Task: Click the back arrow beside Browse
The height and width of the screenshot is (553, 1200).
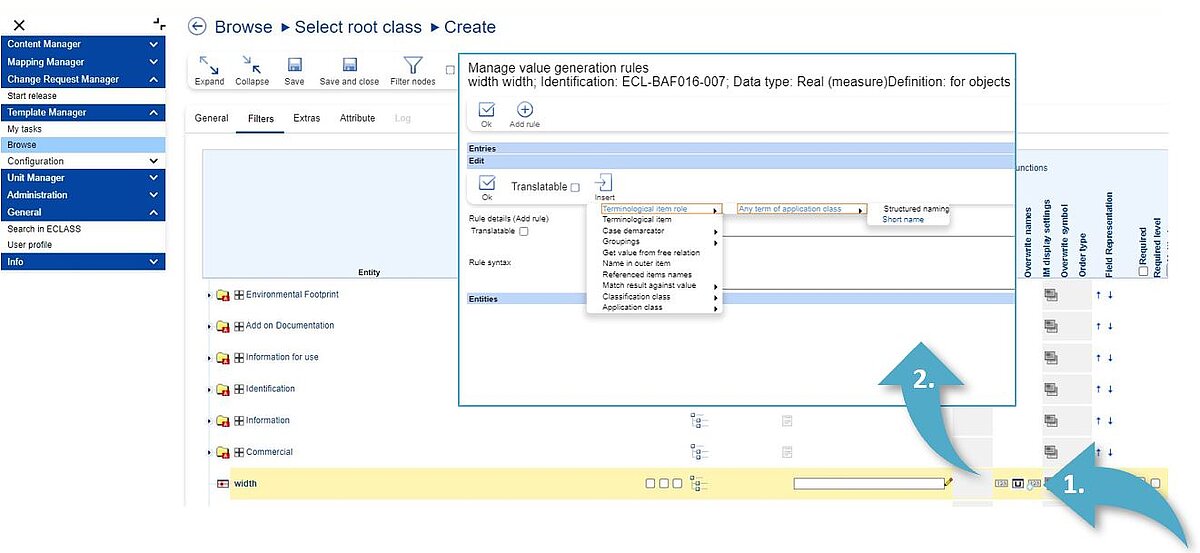Action: click(197, 27)
